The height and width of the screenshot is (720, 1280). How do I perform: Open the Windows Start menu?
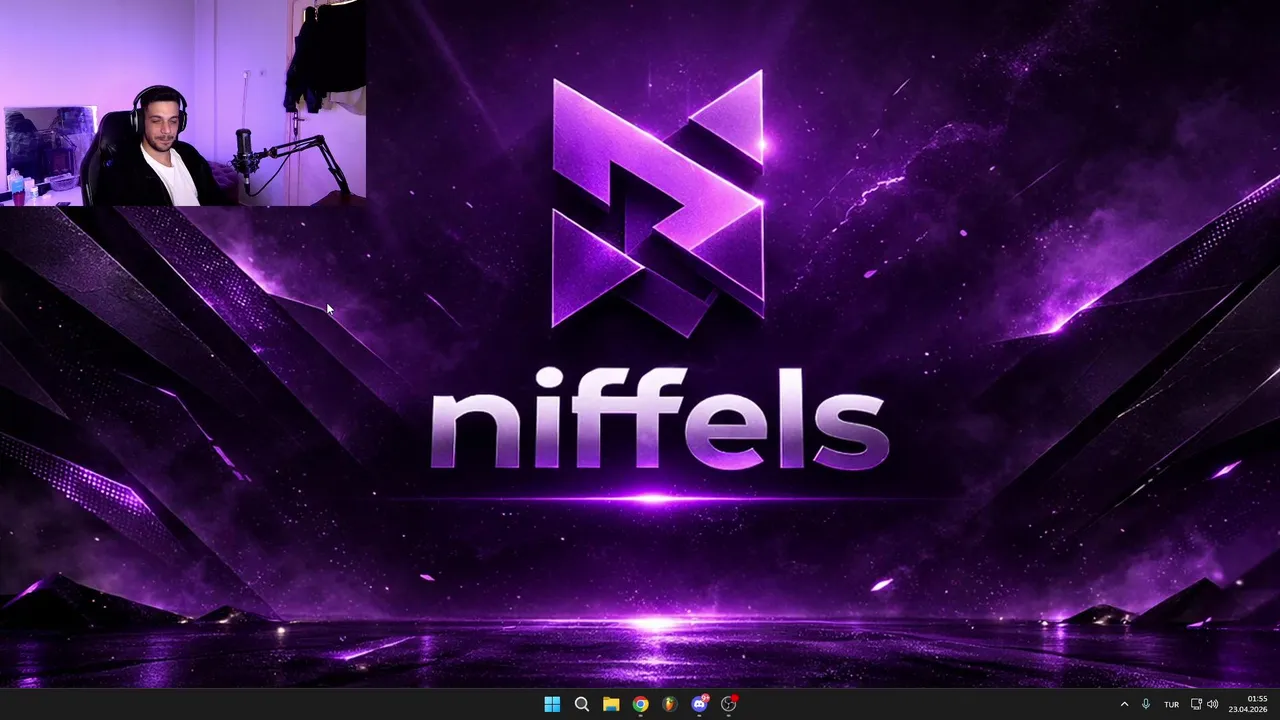(x=552, y=704)
